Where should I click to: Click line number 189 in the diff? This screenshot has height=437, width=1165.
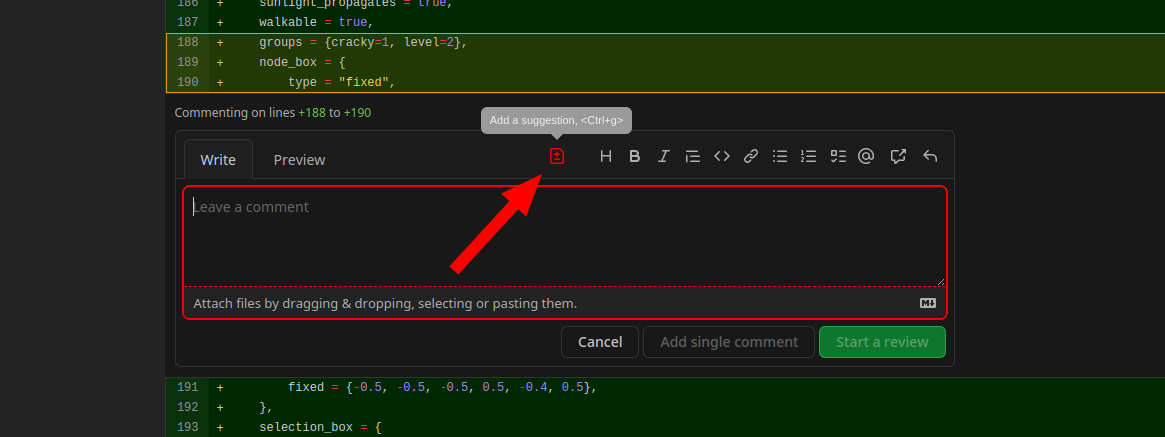click(x=187, y=62)
